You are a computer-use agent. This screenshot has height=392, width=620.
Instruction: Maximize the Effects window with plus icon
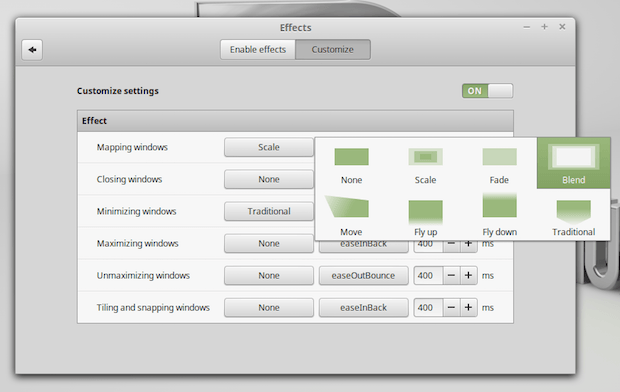tap(544, 27)
